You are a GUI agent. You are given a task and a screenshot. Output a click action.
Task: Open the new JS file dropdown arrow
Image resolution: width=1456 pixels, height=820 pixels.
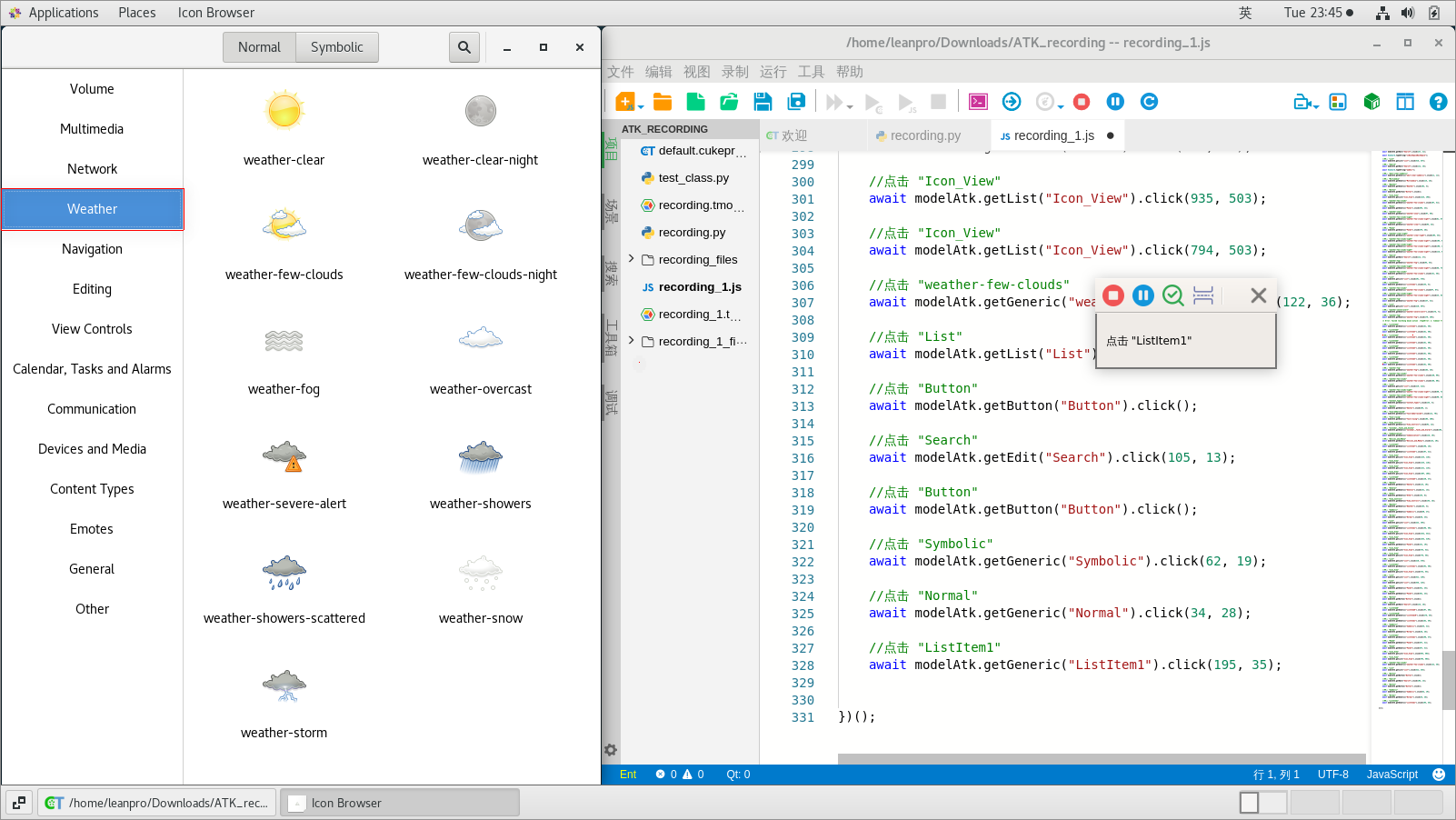[641, 107]
